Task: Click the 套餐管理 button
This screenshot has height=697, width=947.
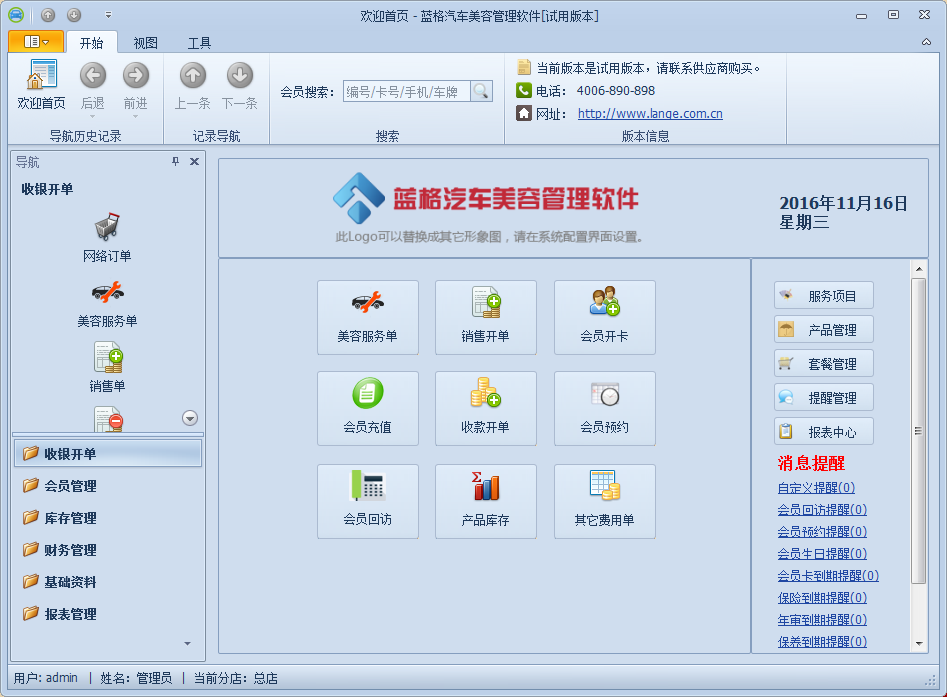Action: [824, 363]
